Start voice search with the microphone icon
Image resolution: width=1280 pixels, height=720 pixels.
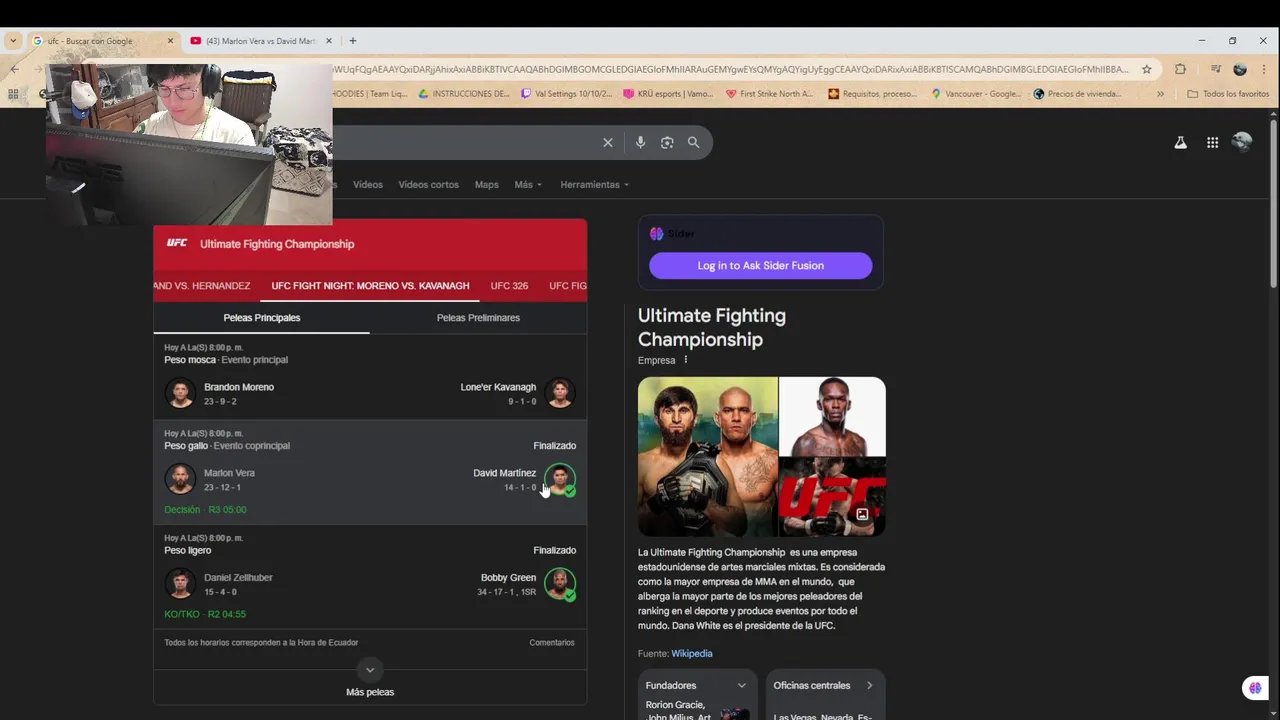(640, 143)
